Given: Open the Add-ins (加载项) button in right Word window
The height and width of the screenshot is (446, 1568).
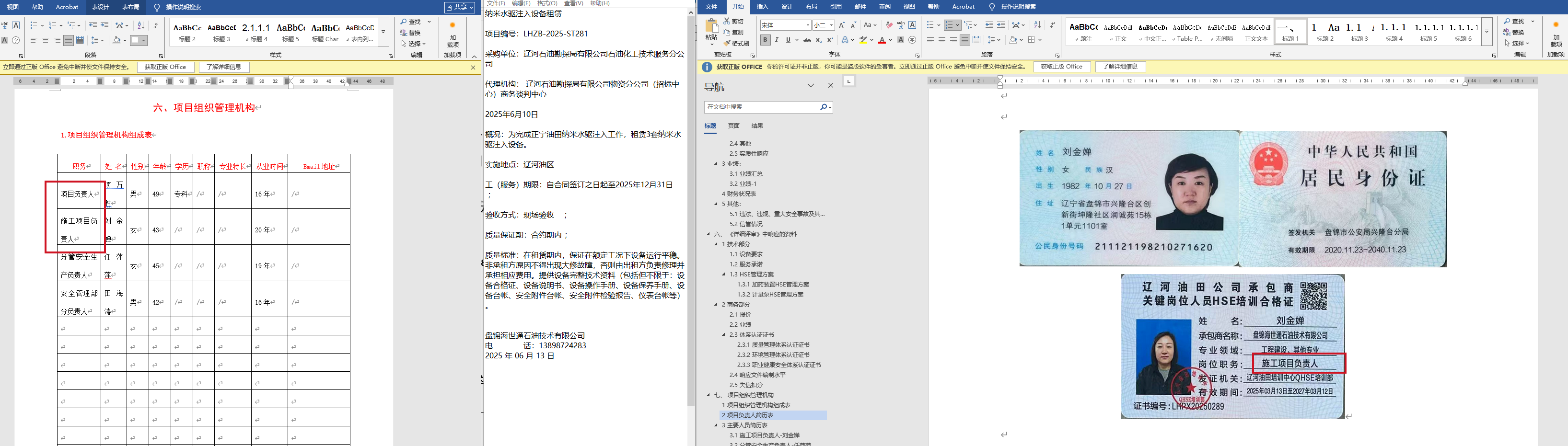Looking at the screenshot, I should click(x=1556, y=34).
